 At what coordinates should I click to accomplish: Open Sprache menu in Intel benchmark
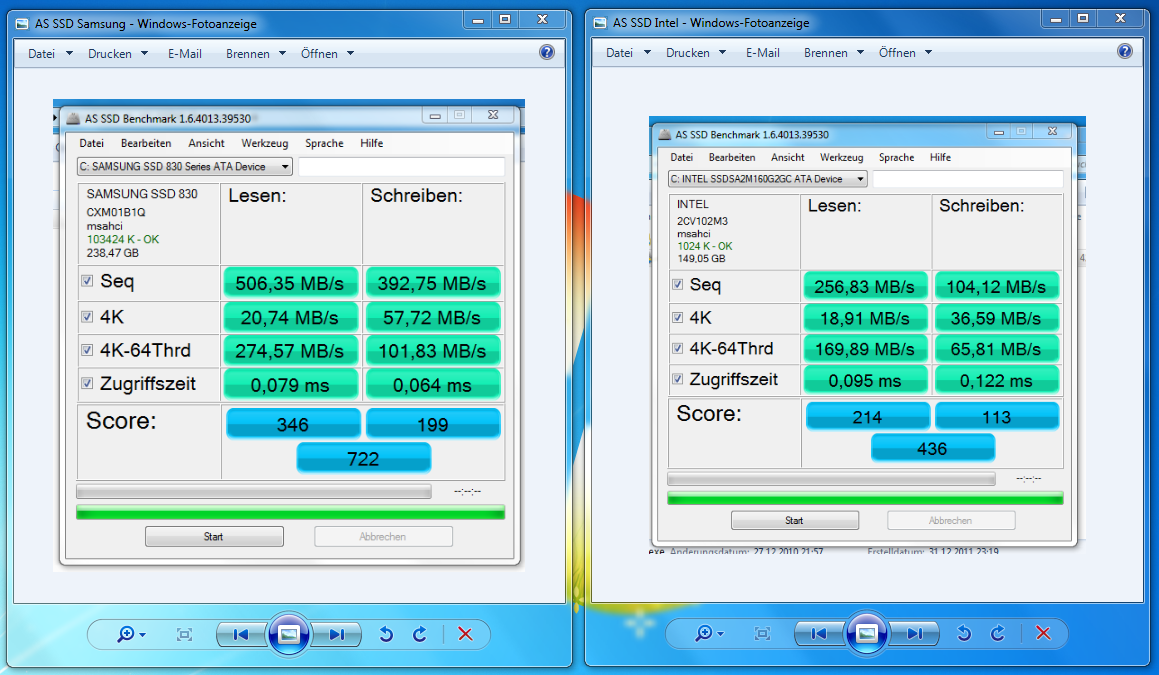coord(897,157)
